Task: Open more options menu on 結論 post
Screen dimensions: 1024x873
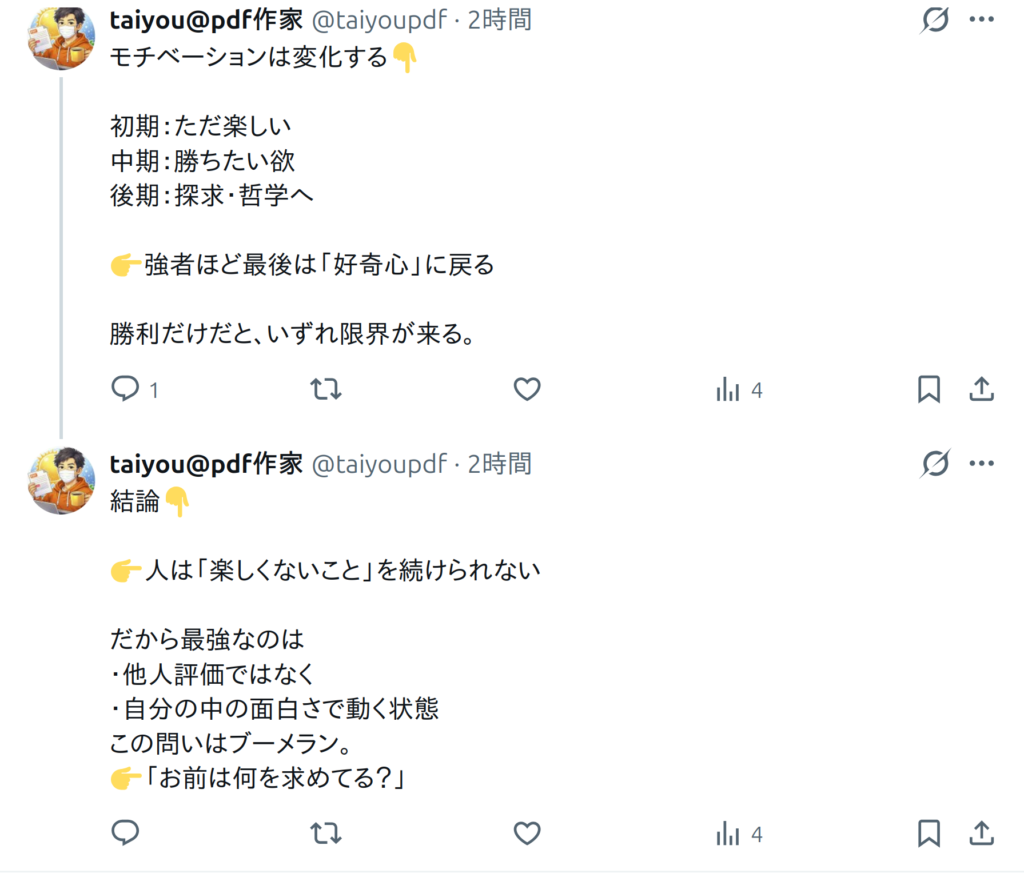Action: (982, 463)
